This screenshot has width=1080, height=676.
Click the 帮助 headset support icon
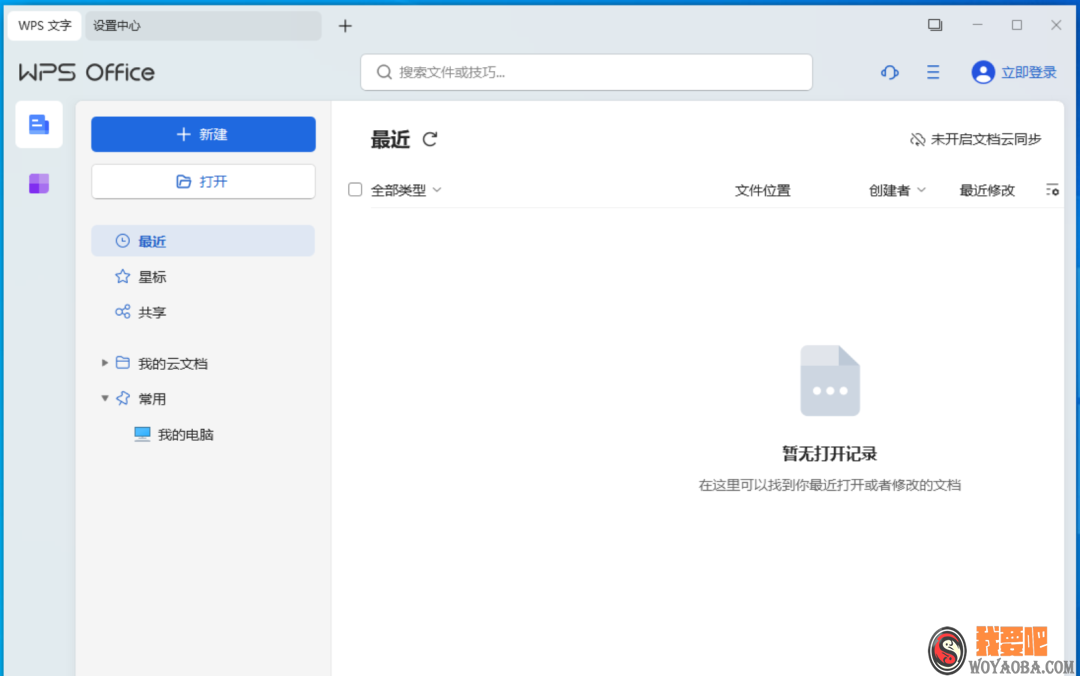889,72
